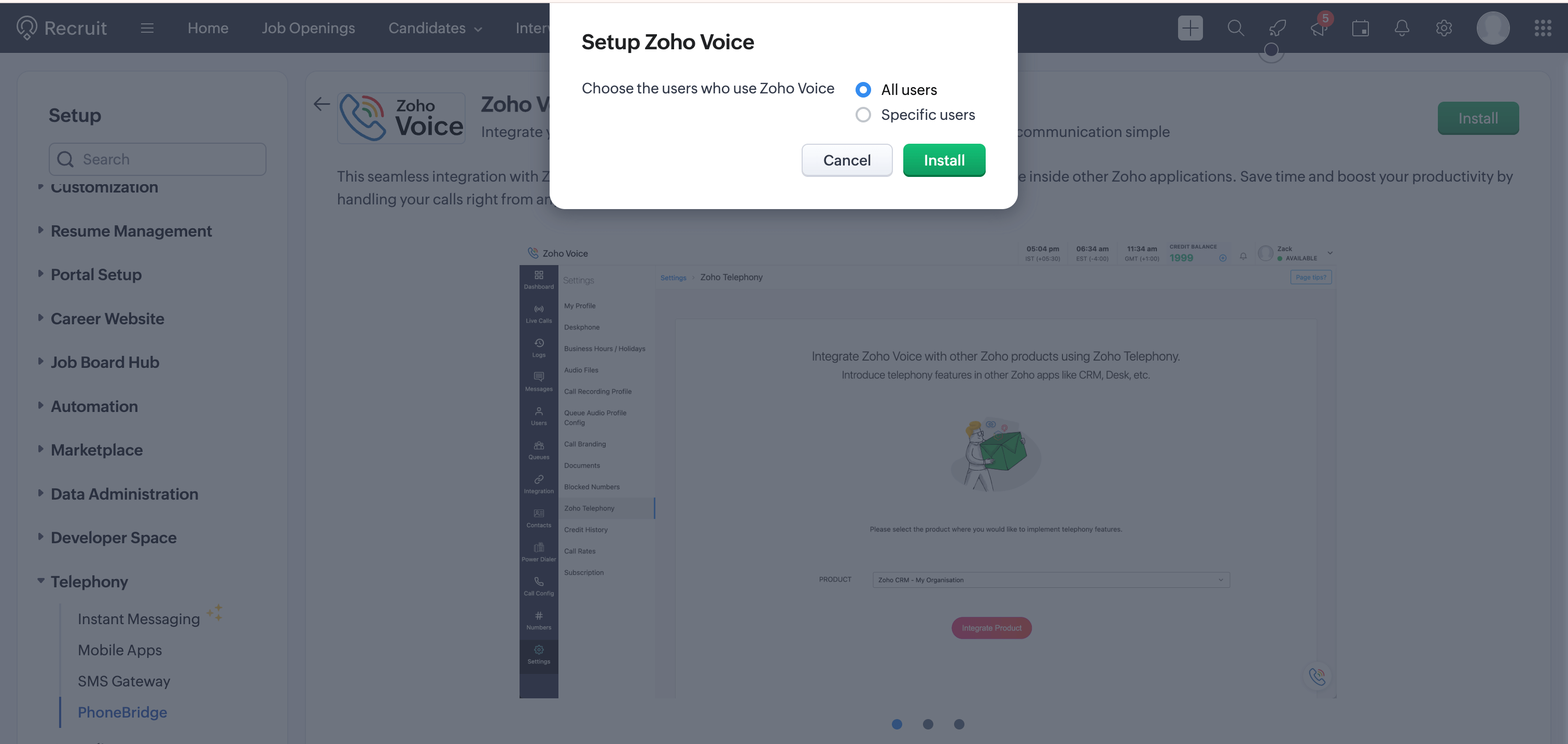Open the apps grid launcher icon

point(1543,28)
